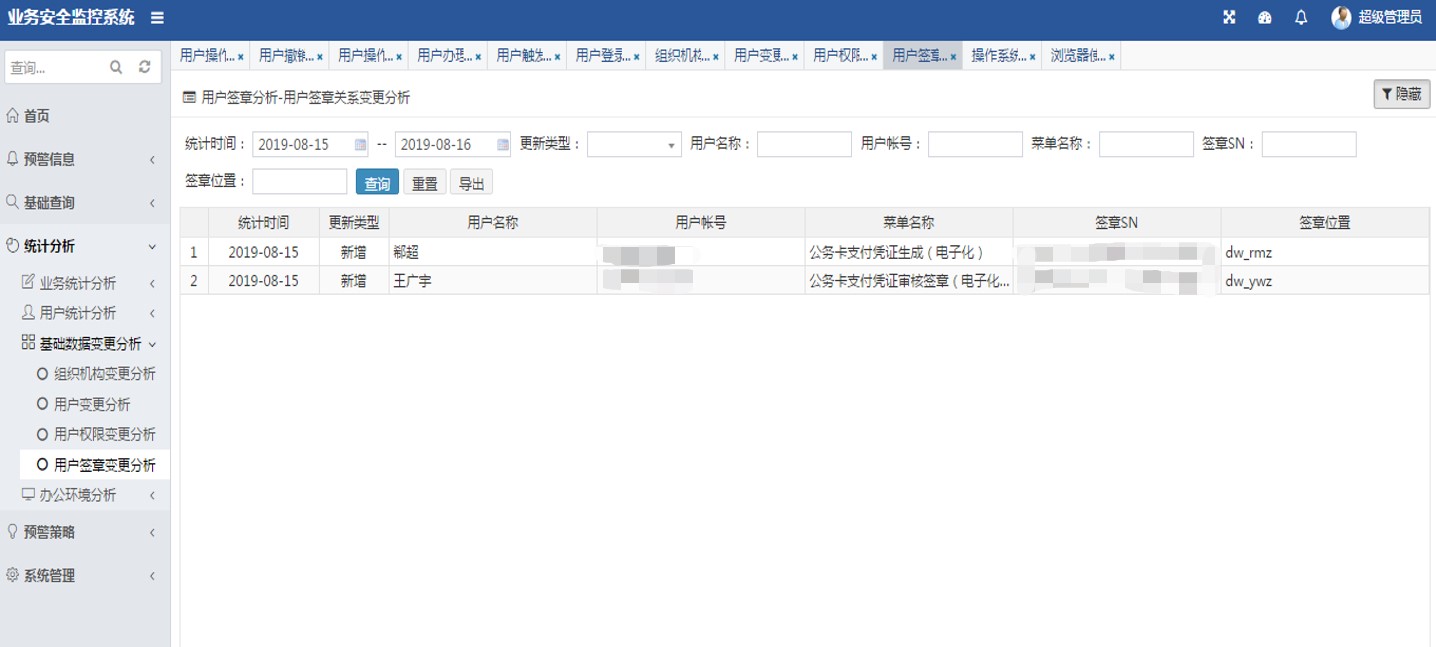This screenshot has height=647, width=1436.
Task: Click the 签章SN input field
Action: pyautogui.click(x=1308, y=145)
